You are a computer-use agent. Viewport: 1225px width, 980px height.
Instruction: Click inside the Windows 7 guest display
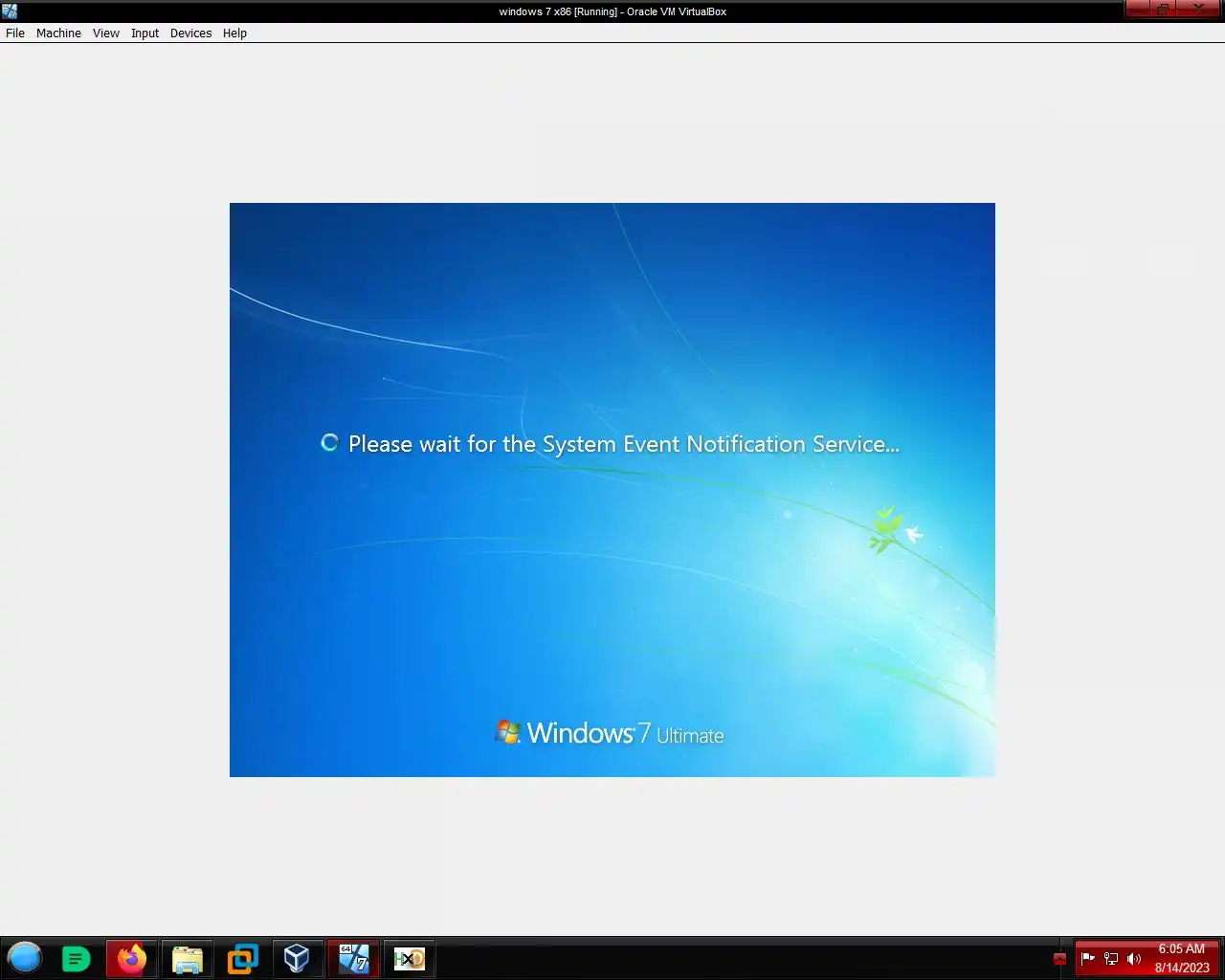612,490
